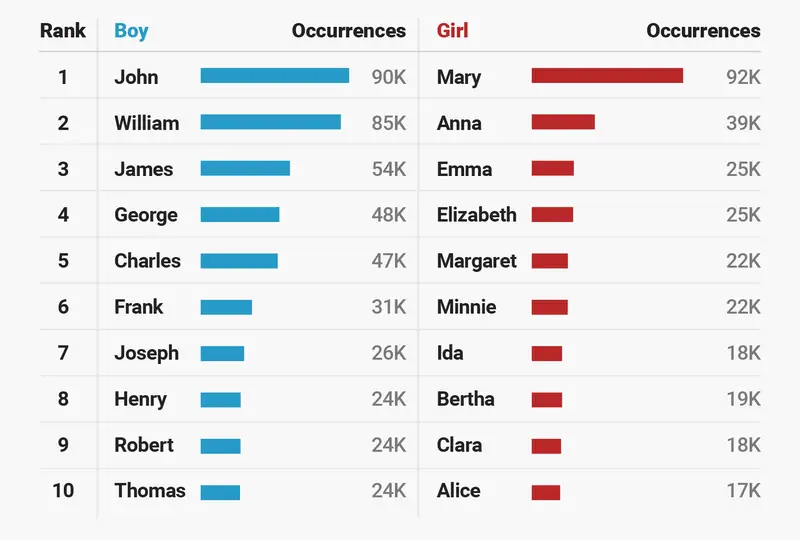This screenshot has height=540, width=800.
Task: Select the blue bar for Charles
Action: 239,261
